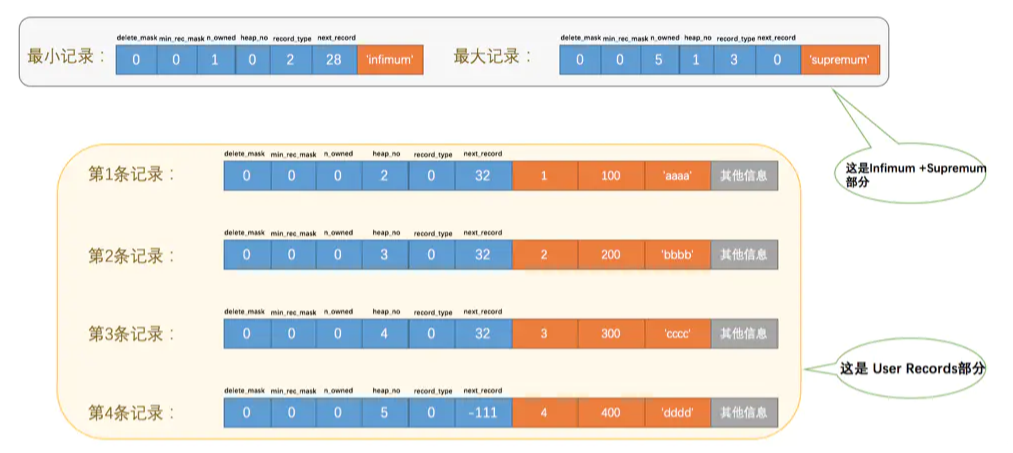1013x453 pixels.
Task: Click delete_mask header above the minimum record
Action: (136, 38)
